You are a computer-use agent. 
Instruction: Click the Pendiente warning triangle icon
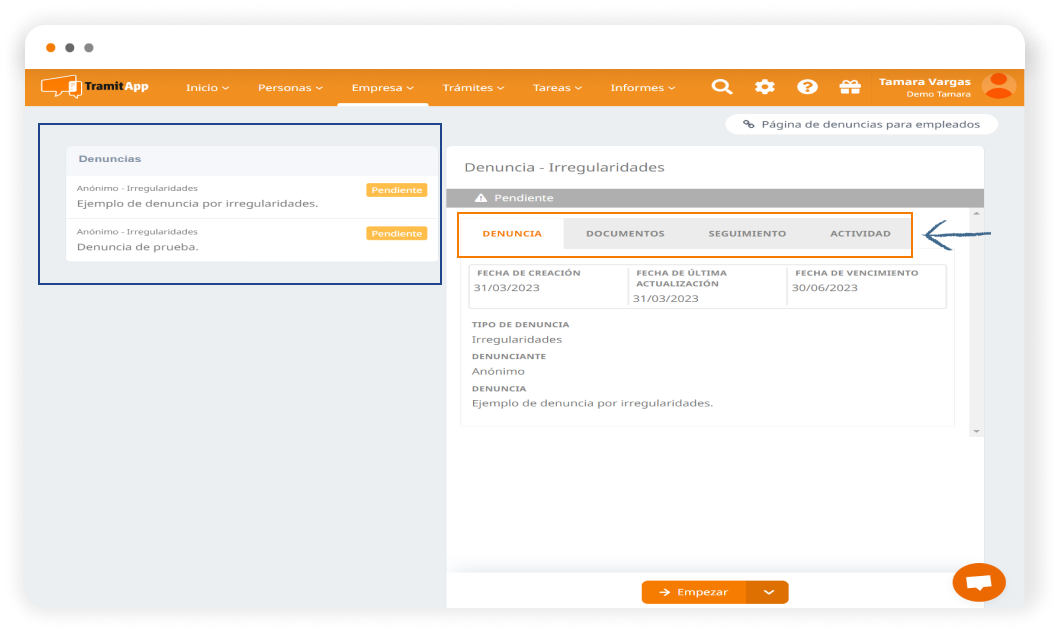pos(481,198)
